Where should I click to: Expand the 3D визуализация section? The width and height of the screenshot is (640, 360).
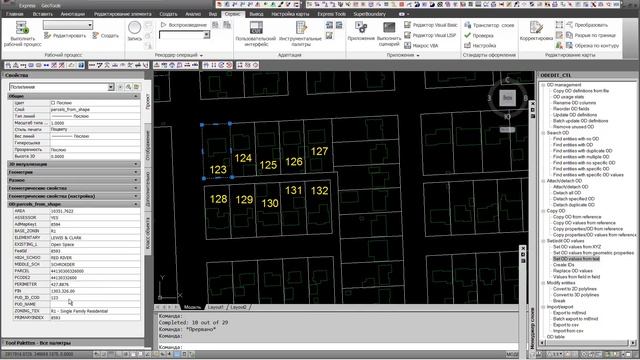click(x=136, y=164)
